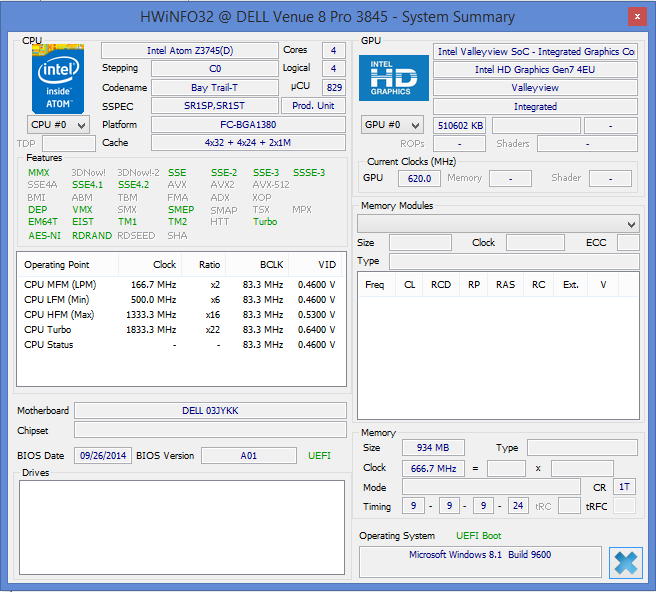The width and height of the screenshot is (656, 592).
Task: Open the CPU #0 selector dropdown
Action: [58, 125]
